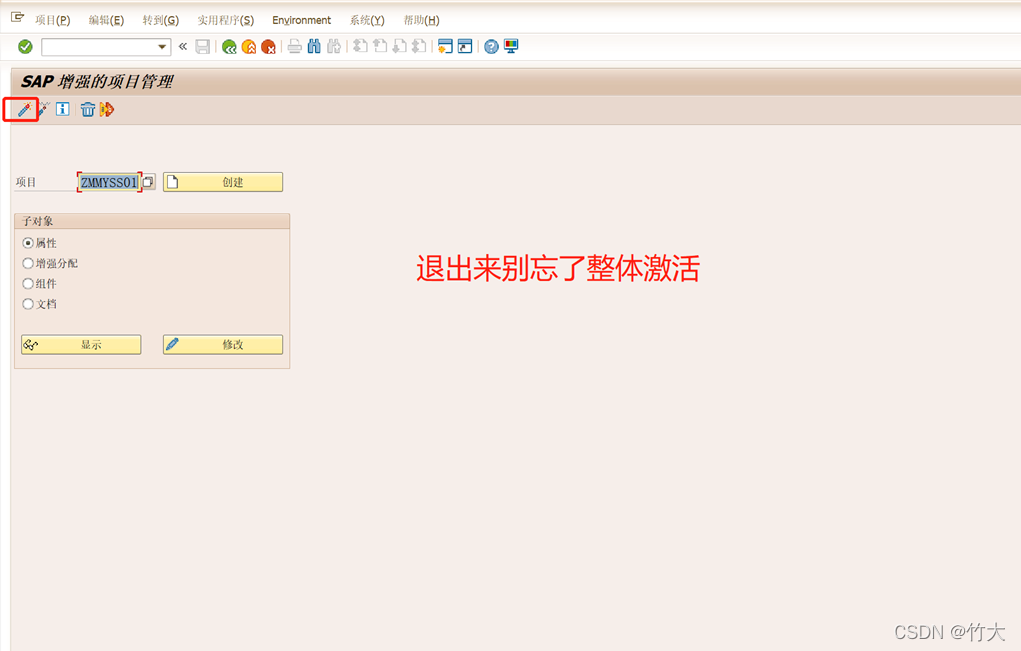Click the red Cancel icon
This screenshot has width=1021, height=651.
268,47
